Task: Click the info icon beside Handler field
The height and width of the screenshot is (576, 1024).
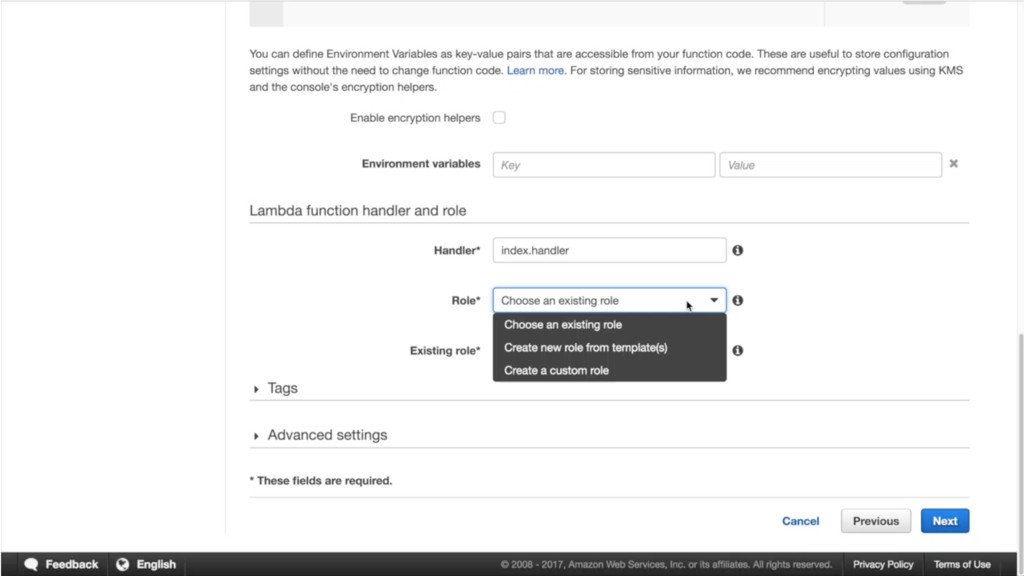Action: [737, 250]
